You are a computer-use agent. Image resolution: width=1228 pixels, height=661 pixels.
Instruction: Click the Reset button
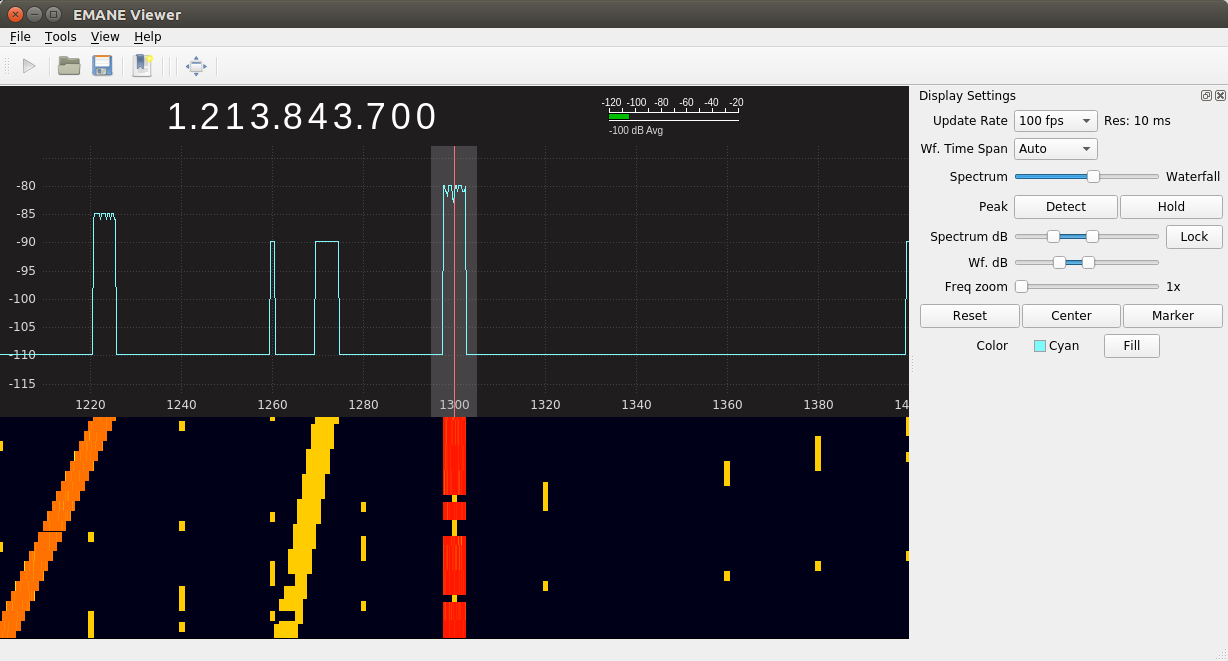pyautogui.click(x=970, y=316)
